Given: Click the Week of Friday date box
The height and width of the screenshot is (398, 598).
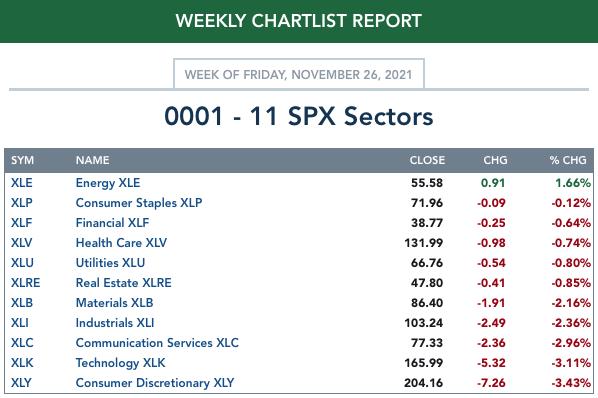Looking at the screenshot, I should [299, 74].
